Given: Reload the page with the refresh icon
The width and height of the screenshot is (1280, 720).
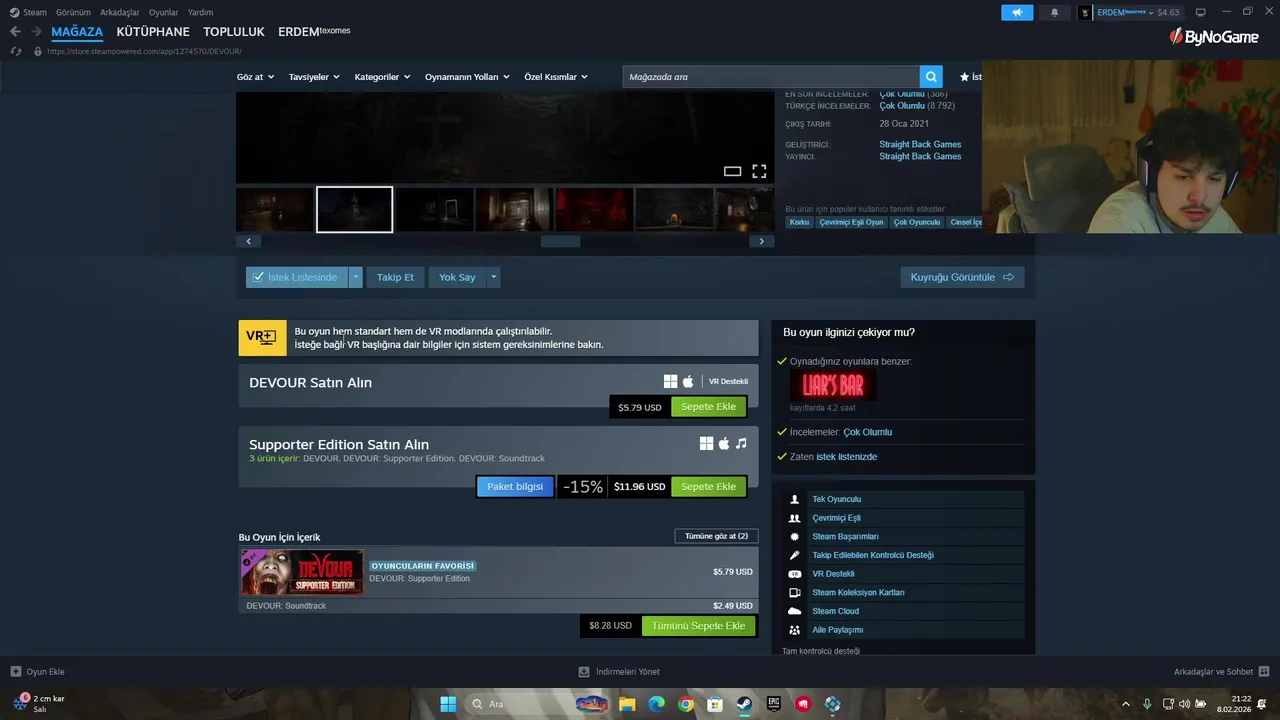Looking at the screenshot, I should click(15, 51).
